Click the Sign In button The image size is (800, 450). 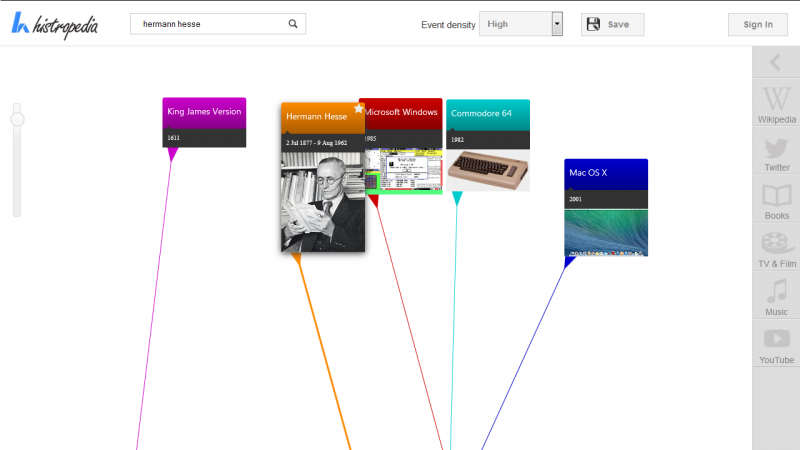[x=758, y=25]
